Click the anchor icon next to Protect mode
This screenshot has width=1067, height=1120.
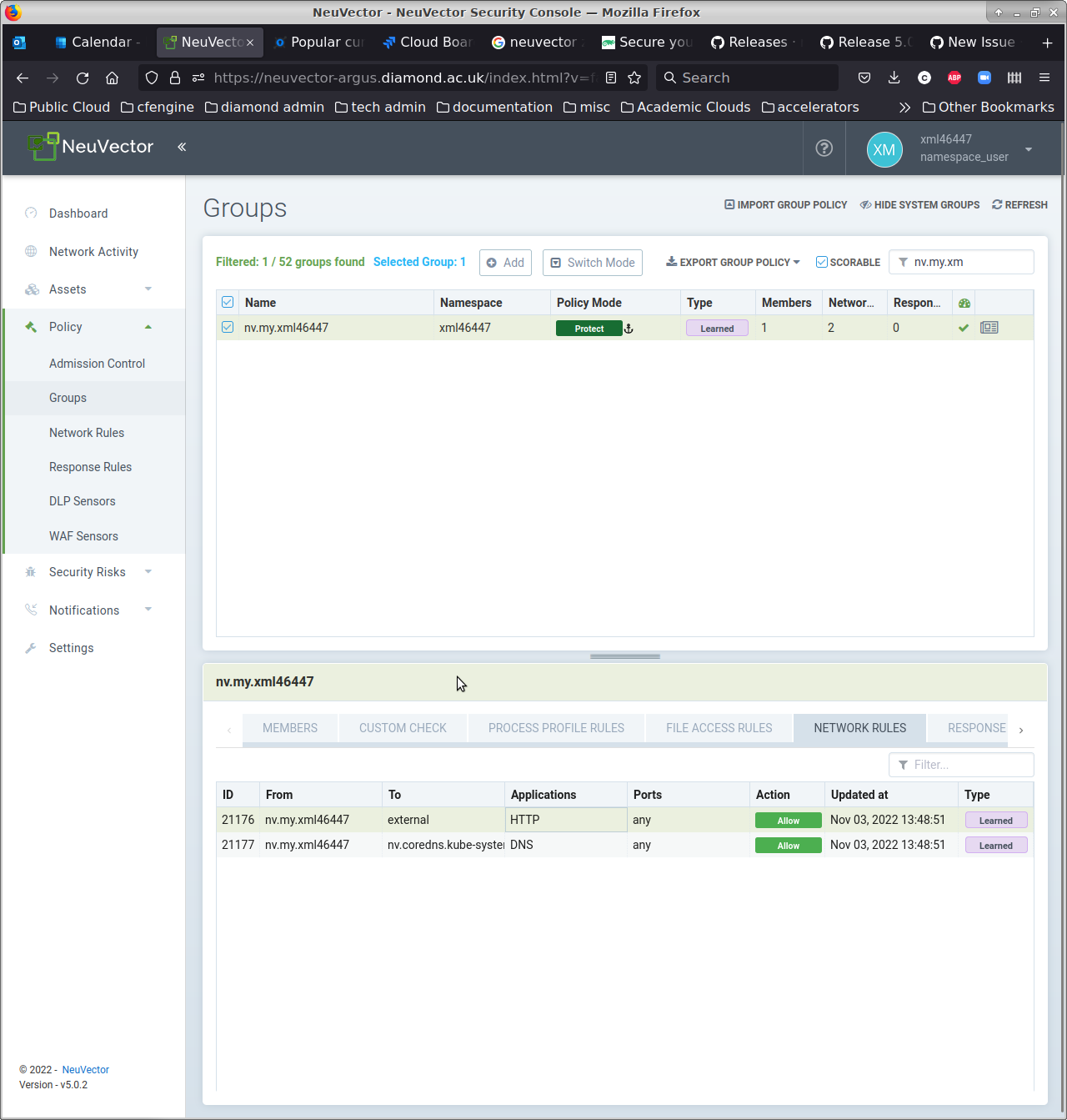[629, 328]
